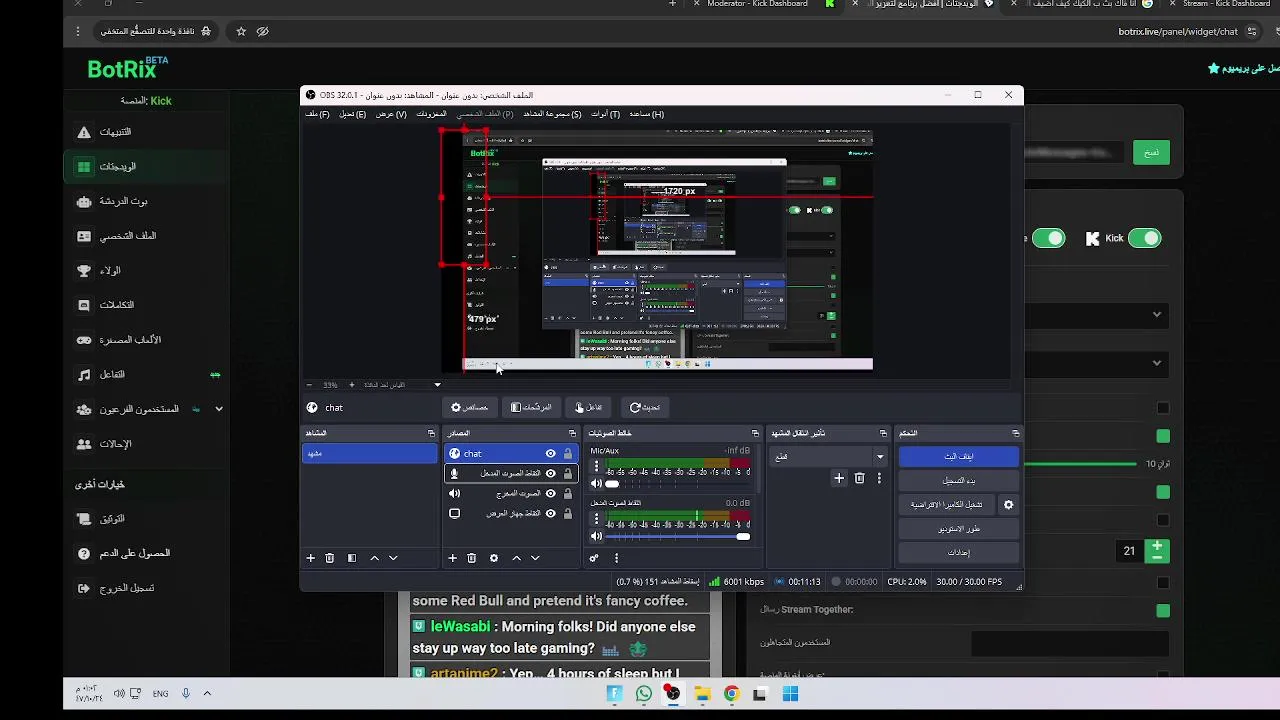This screenshot has height=720, width=1280.
Task: Open the مساعدة (H) Help menu in OBS
Action: [646, 114]
